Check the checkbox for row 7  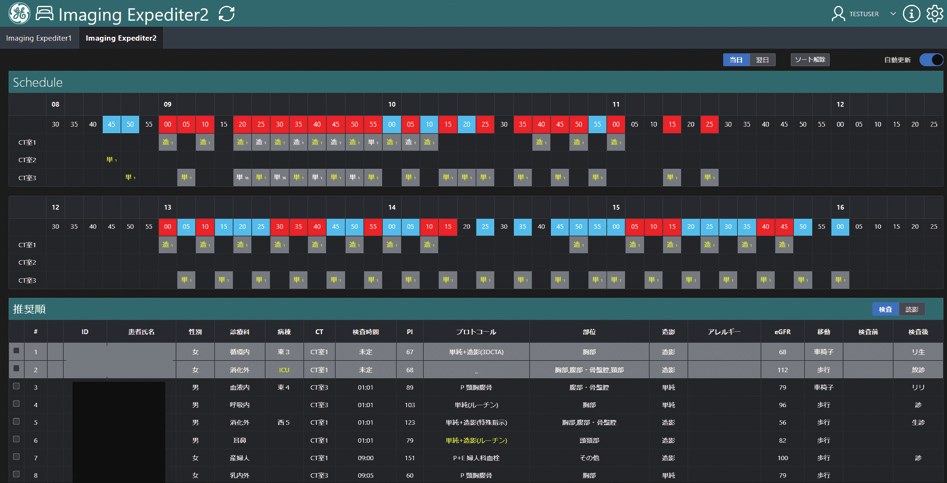[x=16, y=457]
